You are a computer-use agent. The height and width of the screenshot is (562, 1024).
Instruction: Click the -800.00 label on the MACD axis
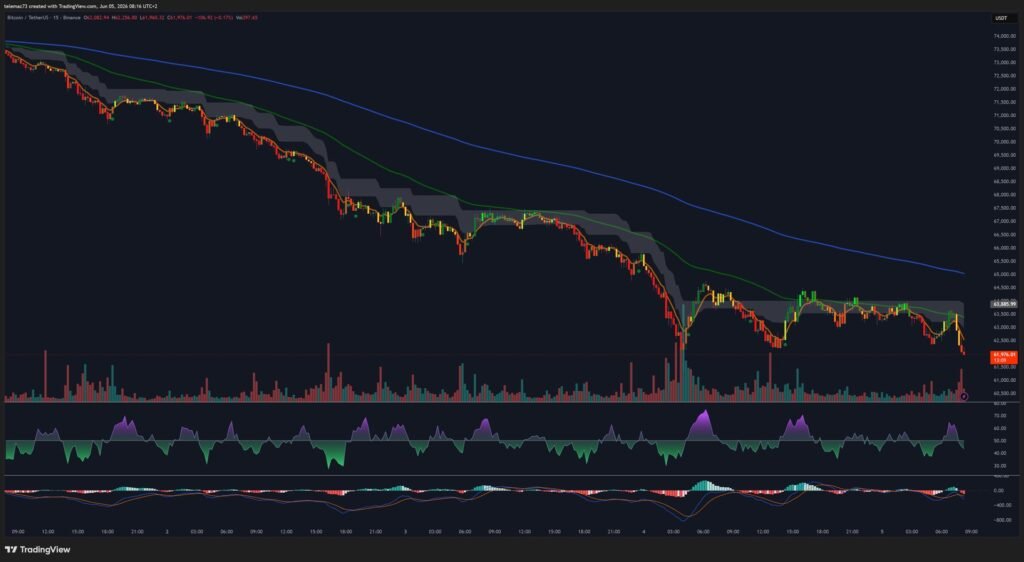1000,520
